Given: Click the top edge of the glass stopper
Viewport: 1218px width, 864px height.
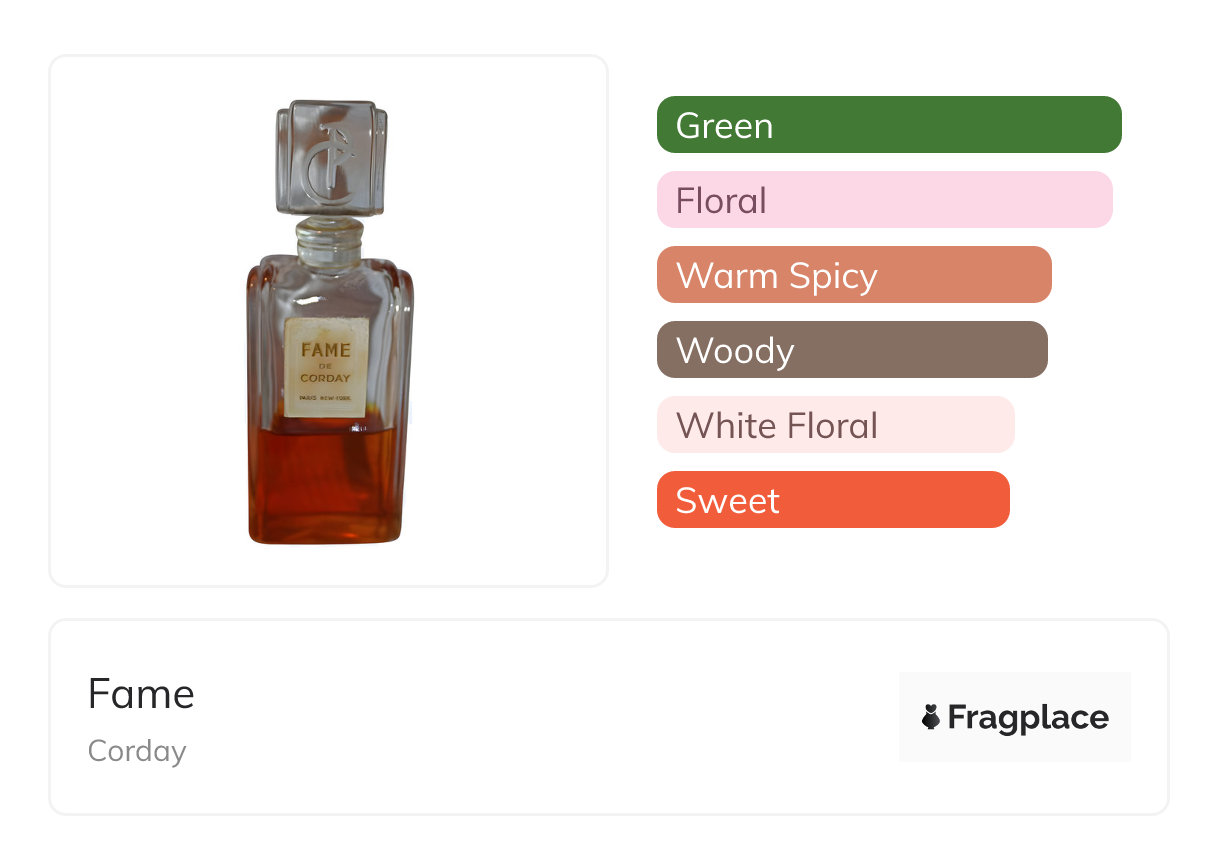Looking at the screenshot, I should click(331, 105).
